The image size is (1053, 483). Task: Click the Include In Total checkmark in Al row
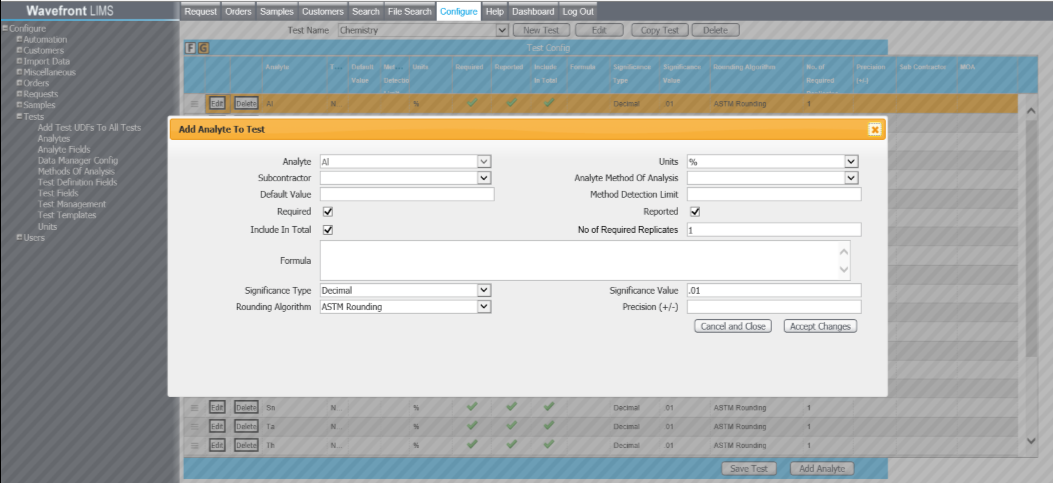[x=549, y=103]
